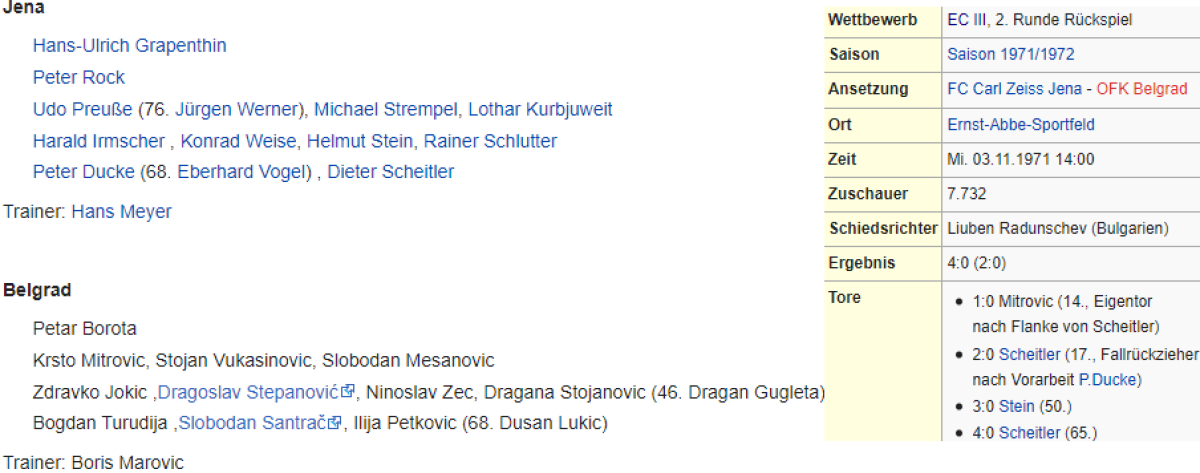Click FC Carl Zeiss Jena link
Image resolution: width=1200 pixels, height=473 pixels.
1014,89
